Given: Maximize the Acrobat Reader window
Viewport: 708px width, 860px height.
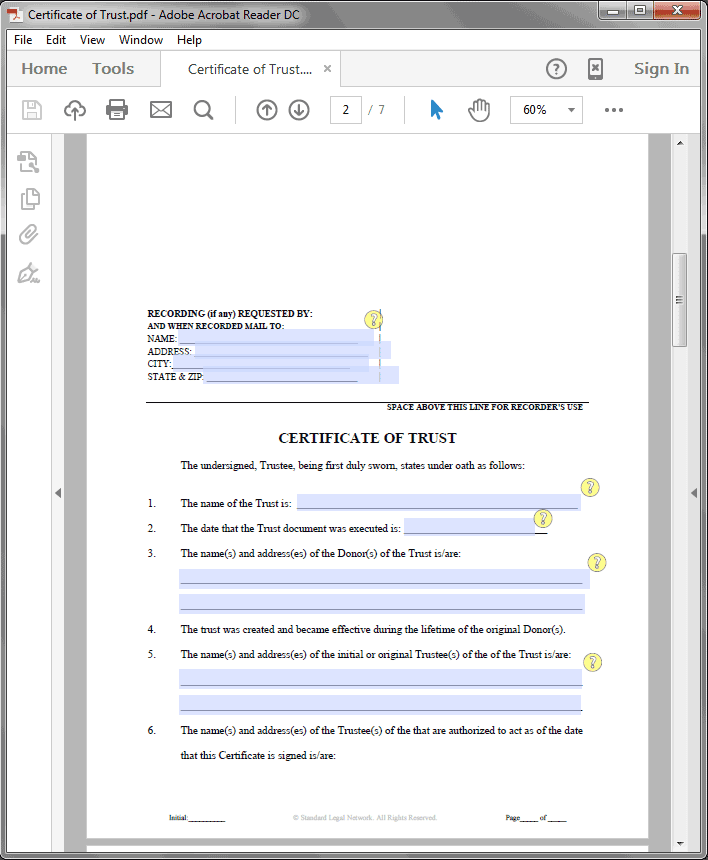Looking at the screenshot, I should pyautogui.click(x=640, y=10).
